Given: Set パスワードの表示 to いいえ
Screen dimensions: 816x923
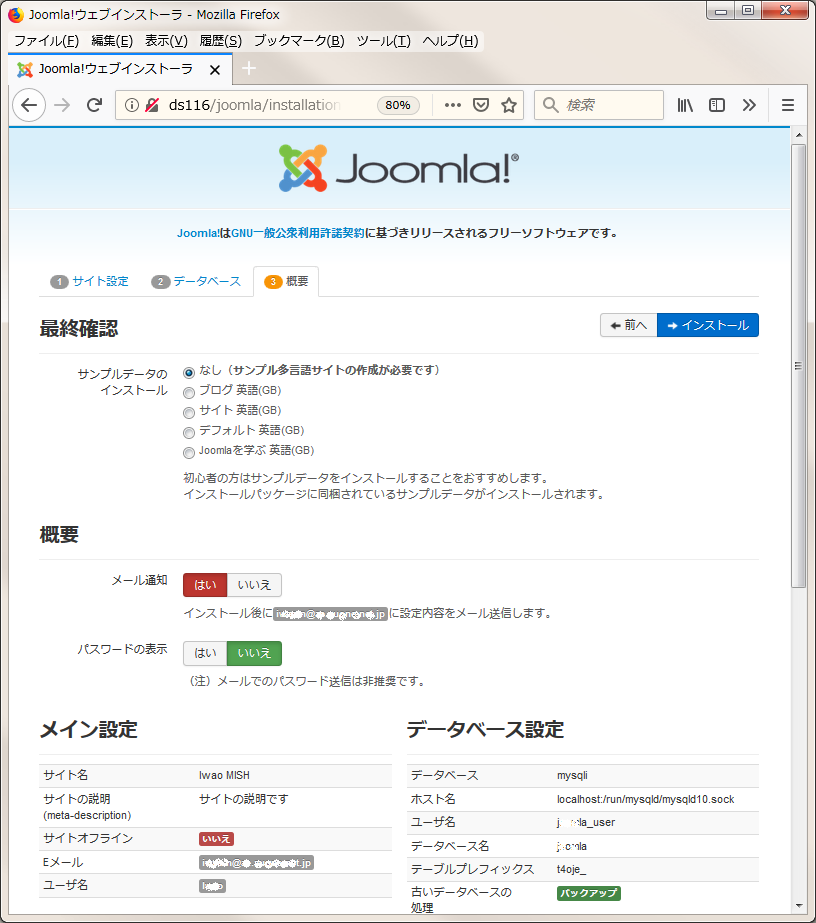Looking at the screenshot, I should point(254,653).
